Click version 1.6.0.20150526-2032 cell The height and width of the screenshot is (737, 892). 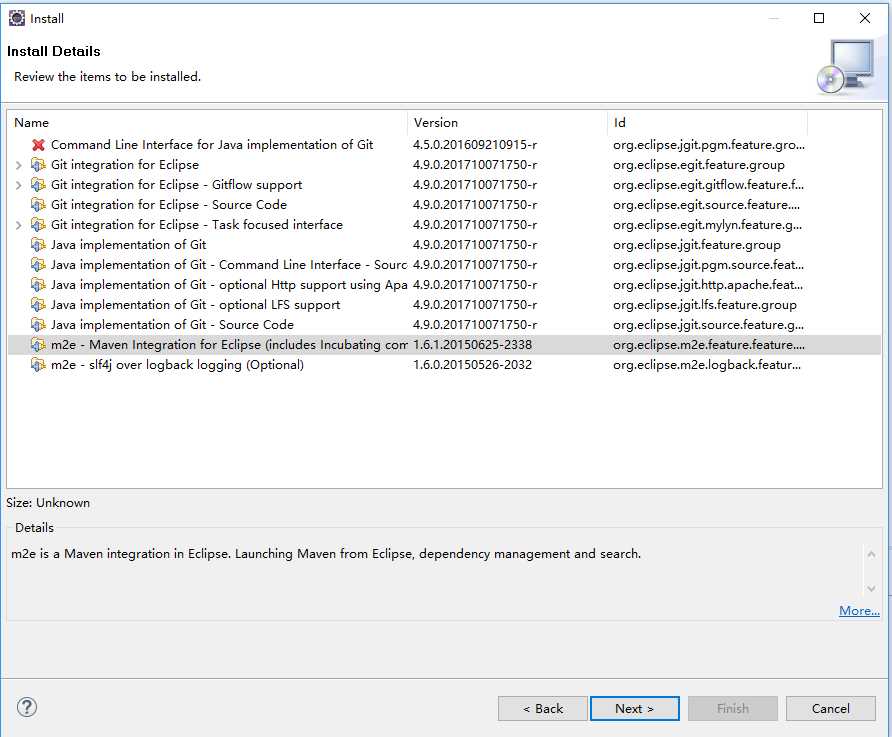point(473,365)
